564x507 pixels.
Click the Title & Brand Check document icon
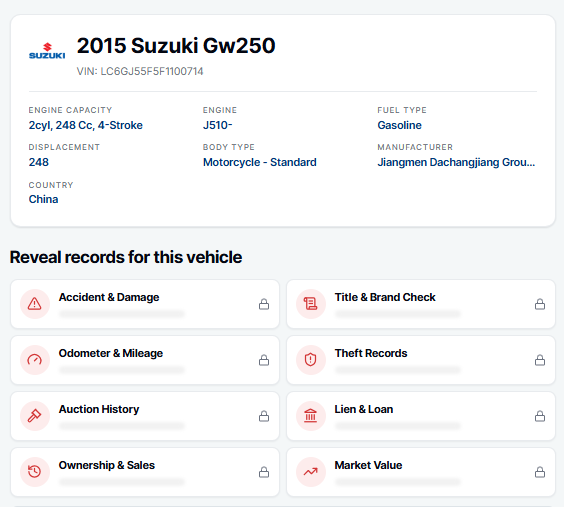click(310, 304)
